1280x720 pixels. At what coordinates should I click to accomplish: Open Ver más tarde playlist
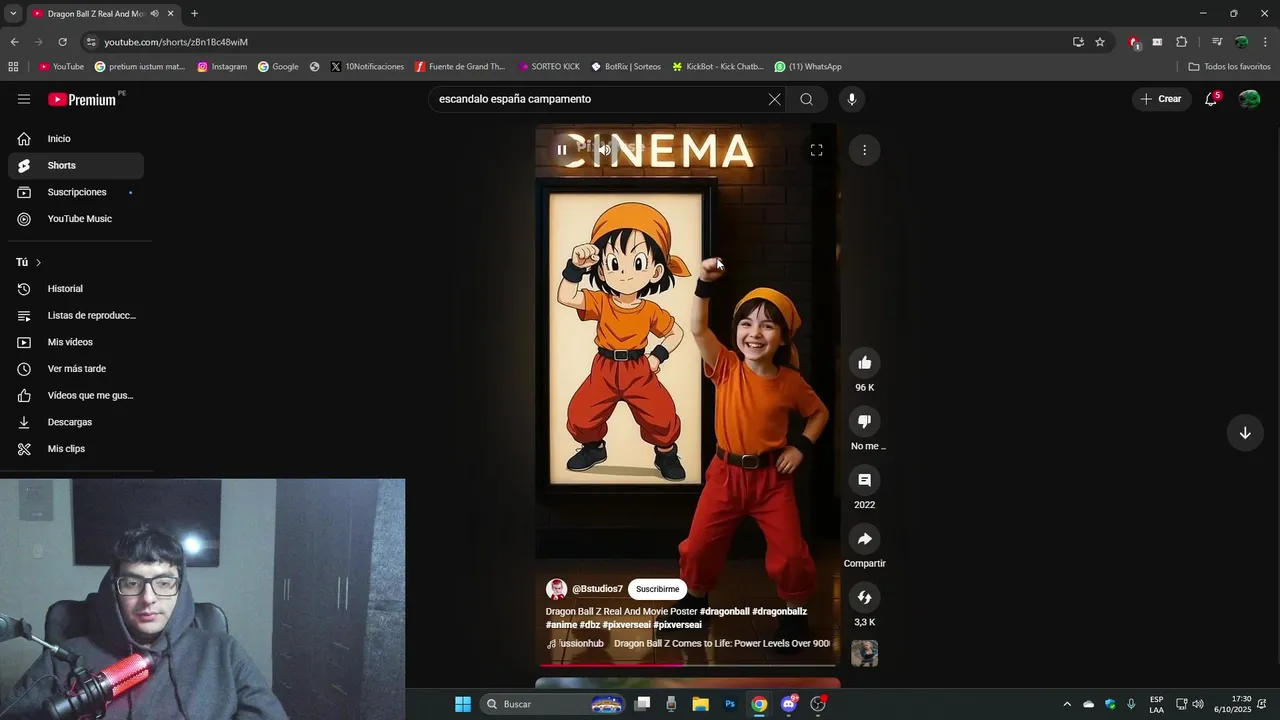[x=76, y=369]
